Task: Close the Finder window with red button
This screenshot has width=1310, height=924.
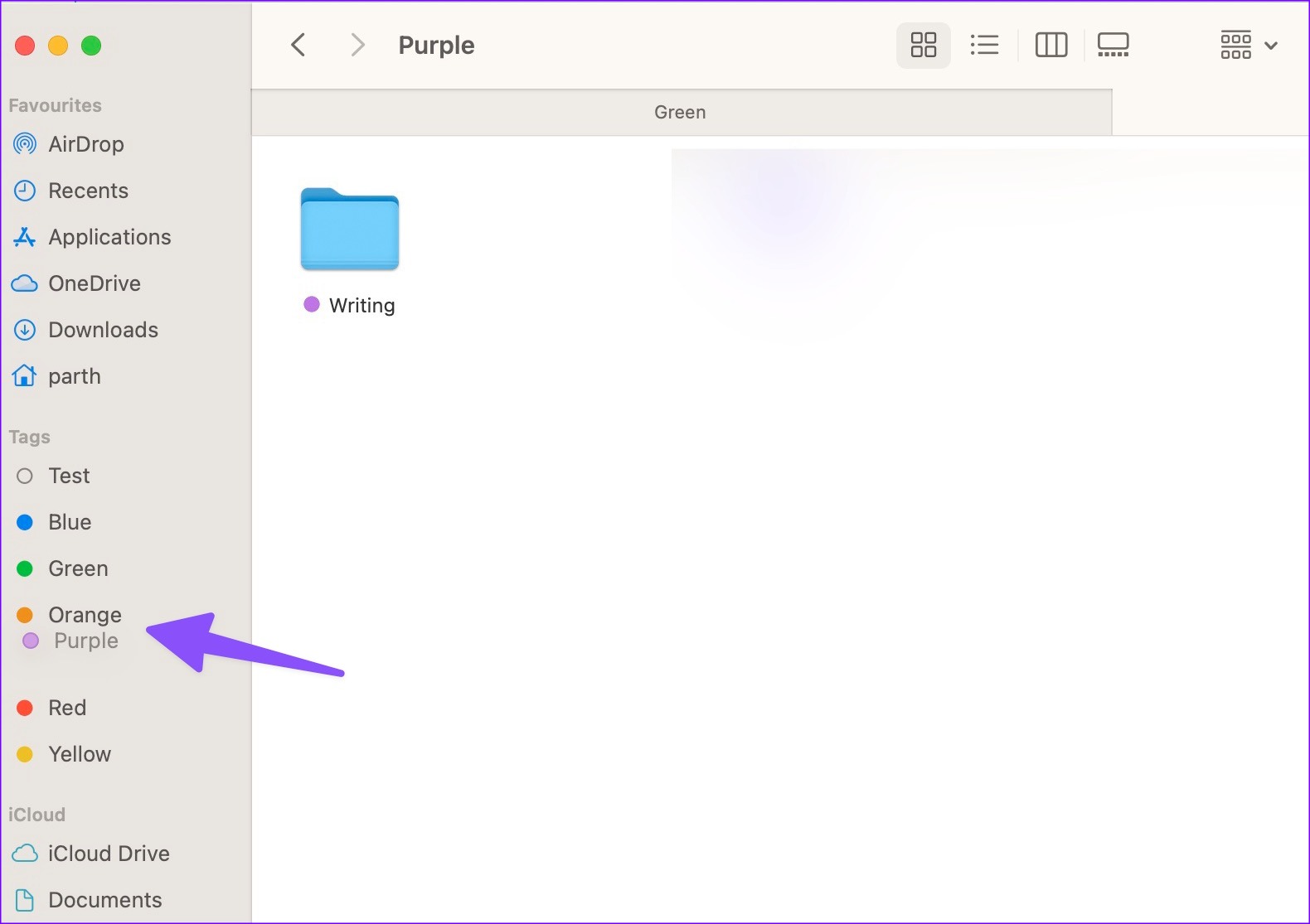Action: point(25,46)
